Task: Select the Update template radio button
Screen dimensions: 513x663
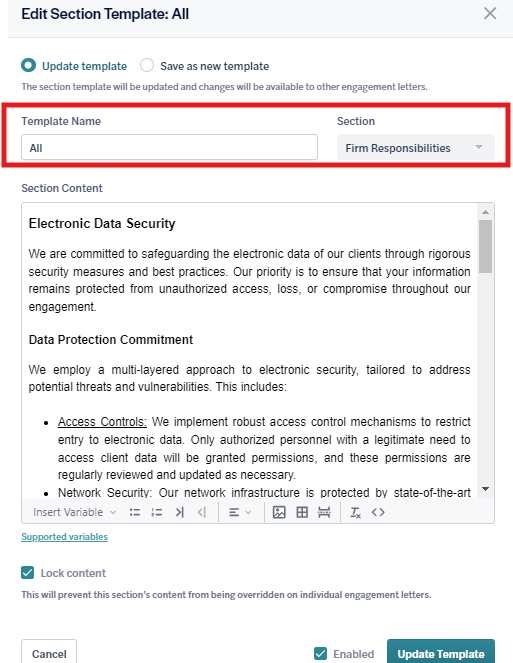Action: pos(29,66)
